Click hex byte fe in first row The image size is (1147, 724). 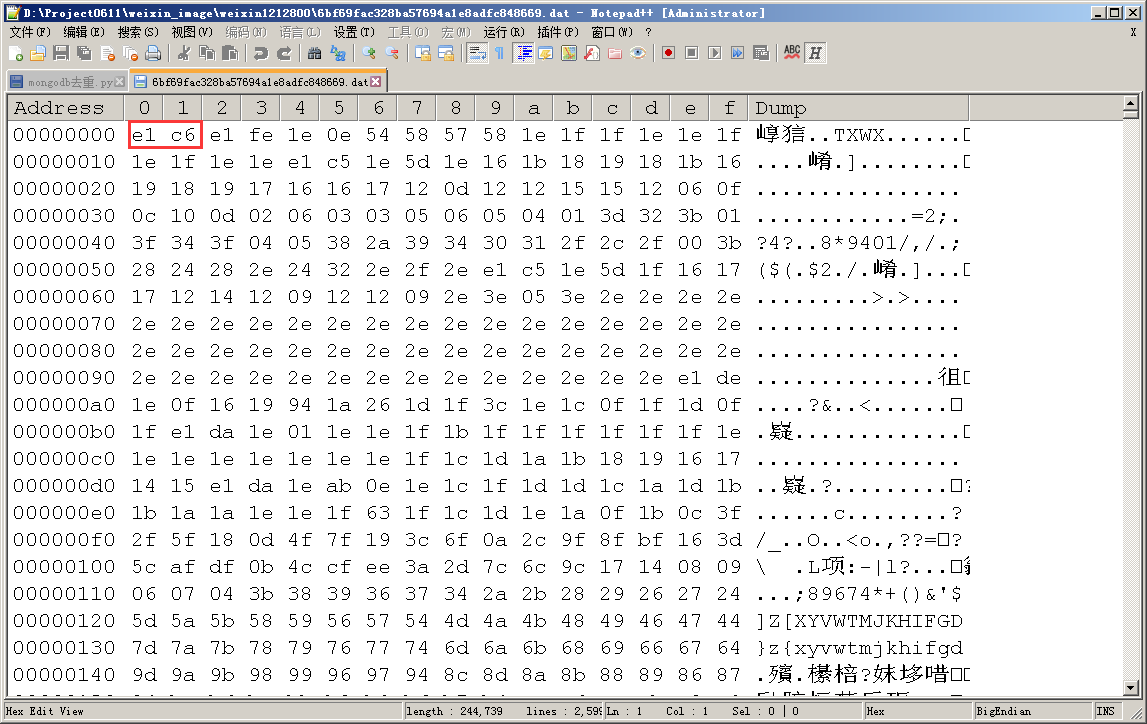point(260,135)
